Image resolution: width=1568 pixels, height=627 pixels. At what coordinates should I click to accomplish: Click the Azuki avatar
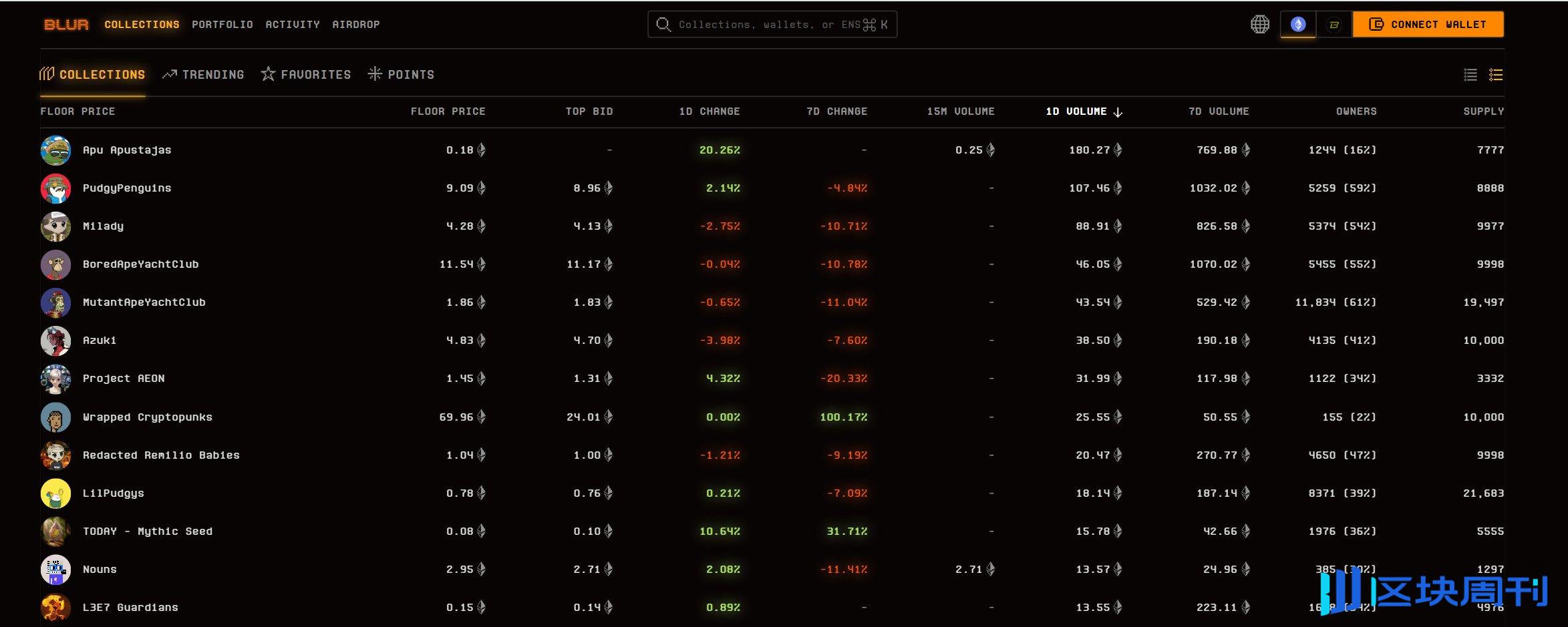(x=55, y=341)
